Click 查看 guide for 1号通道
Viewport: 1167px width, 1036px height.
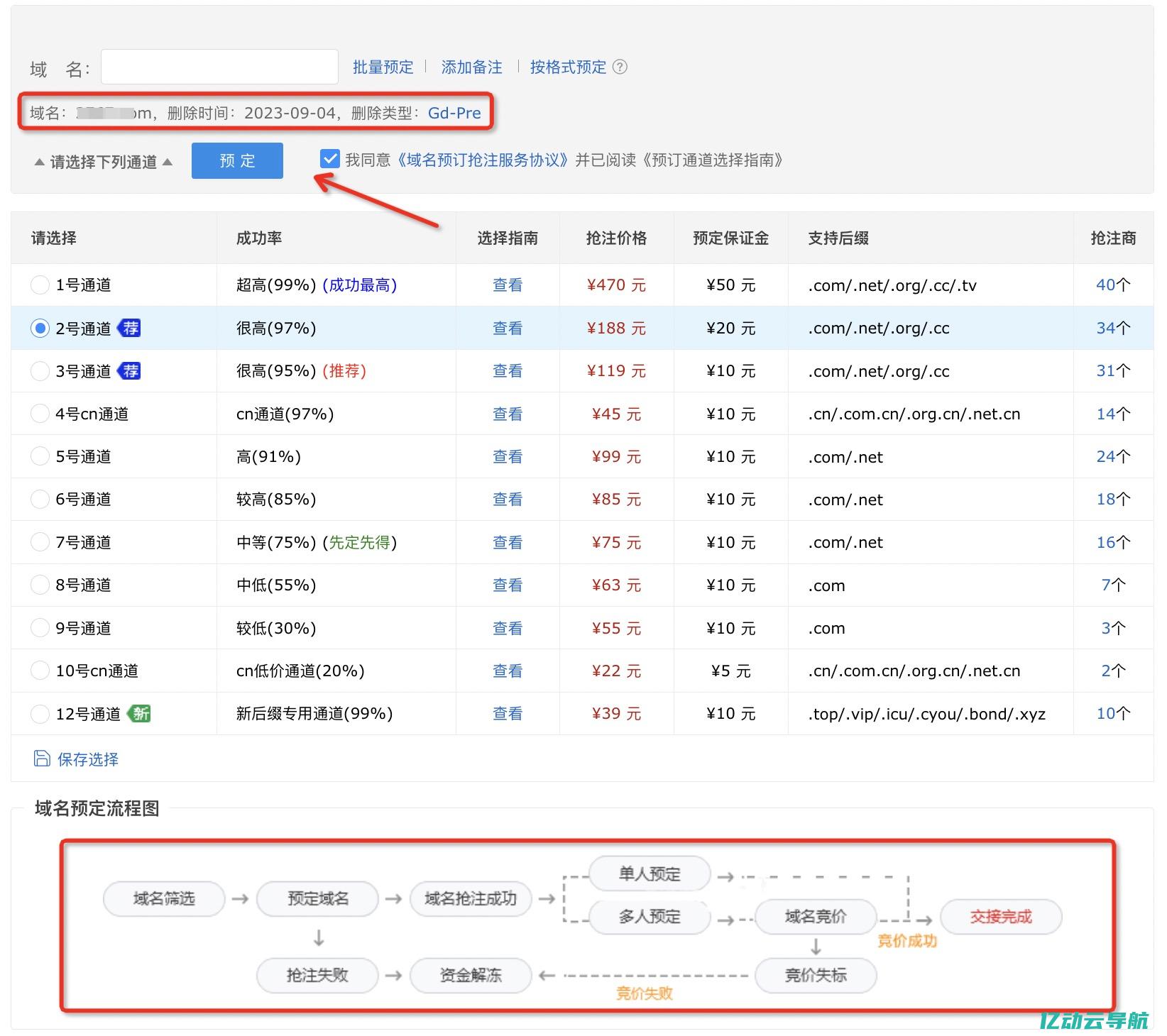point(508,285)
